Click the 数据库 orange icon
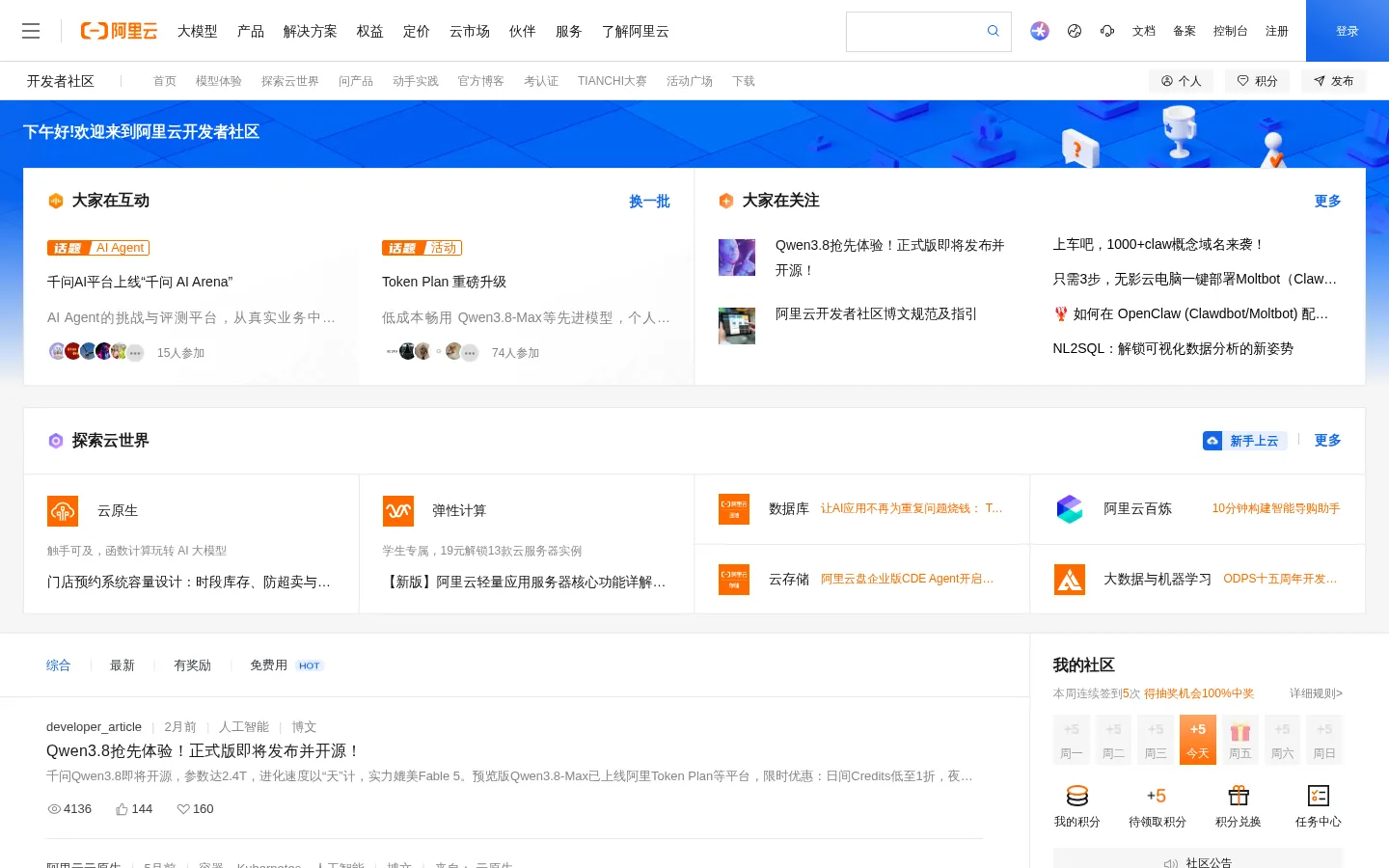Screen dimensions: 1389x868 coord(734,508)
